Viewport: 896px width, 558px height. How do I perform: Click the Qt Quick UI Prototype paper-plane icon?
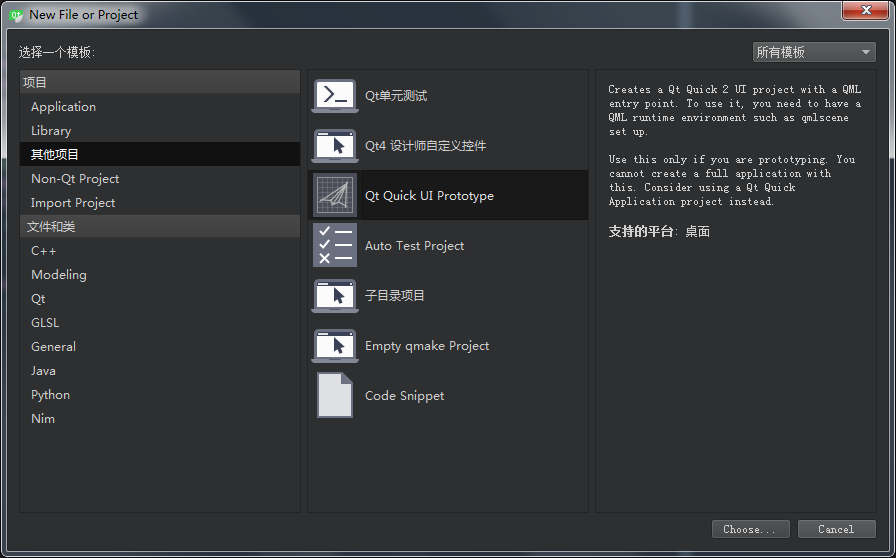[335, 195]
